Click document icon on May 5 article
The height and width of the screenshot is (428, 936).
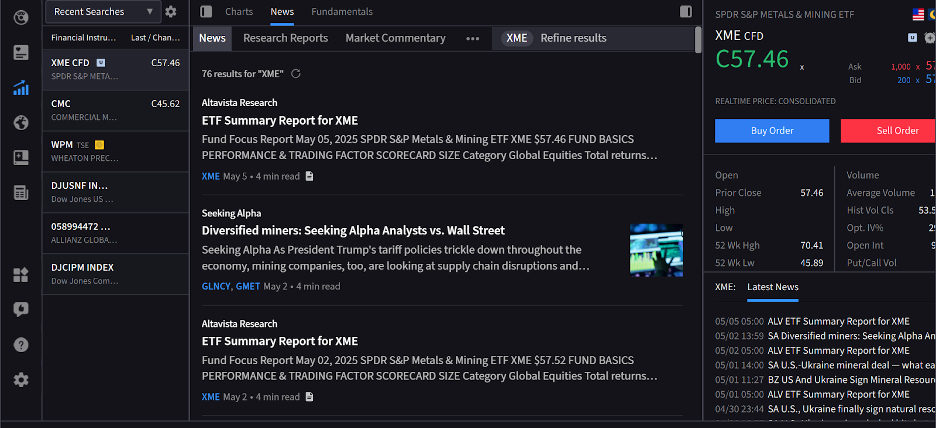(x=309, y=176)
